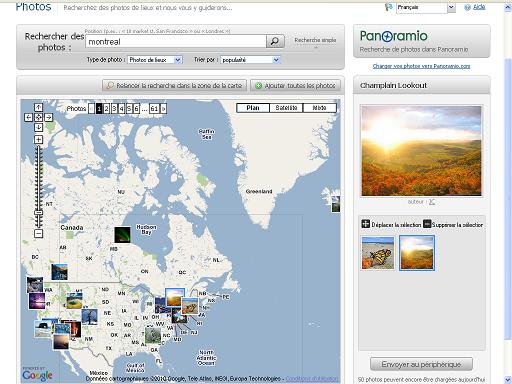Switch map to Satellite view
The width and height of the screenshot is (512, 384).
coord(286,108)
